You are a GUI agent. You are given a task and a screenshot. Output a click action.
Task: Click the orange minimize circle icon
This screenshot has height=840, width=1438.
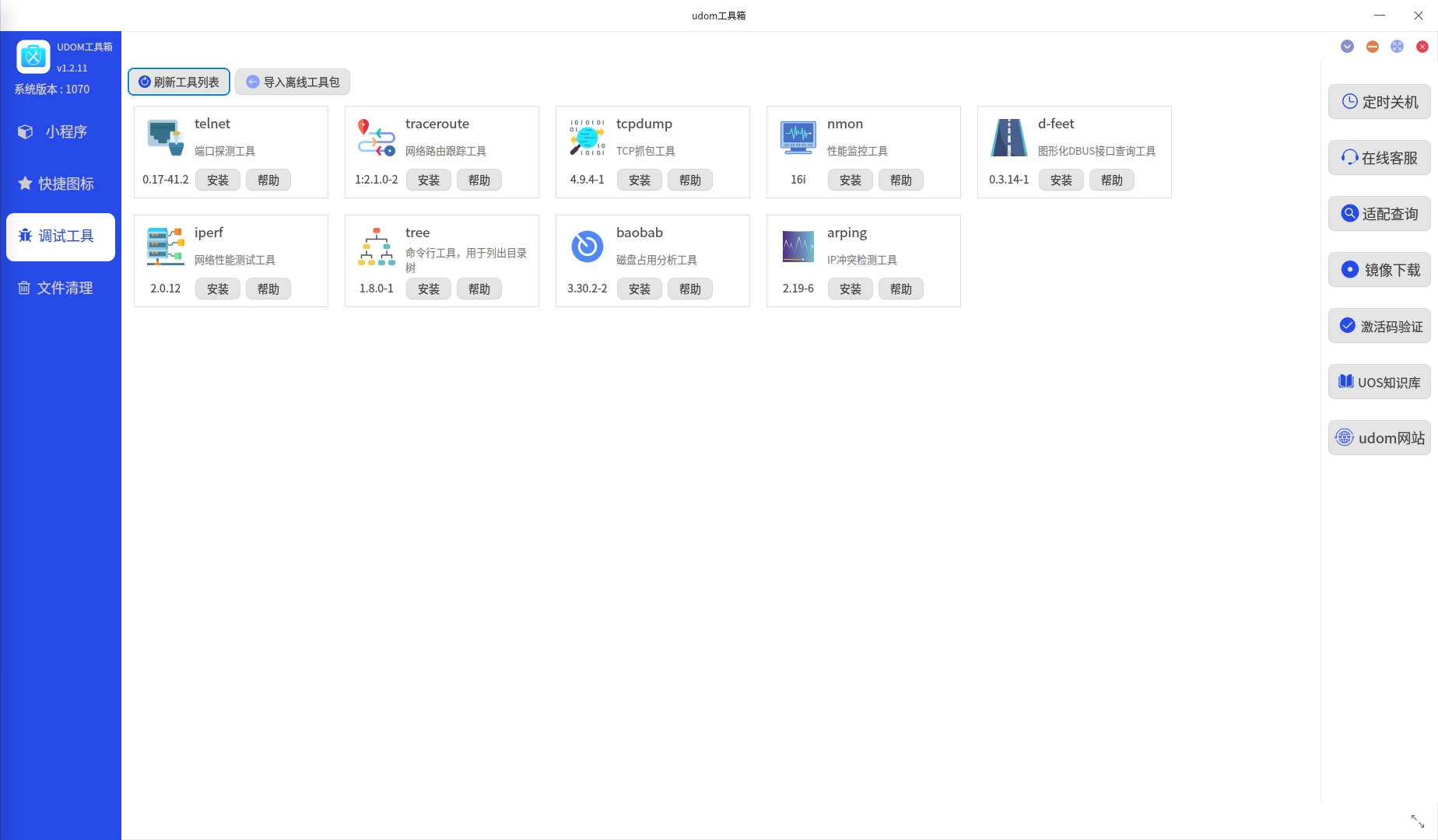click(1373, 47)
